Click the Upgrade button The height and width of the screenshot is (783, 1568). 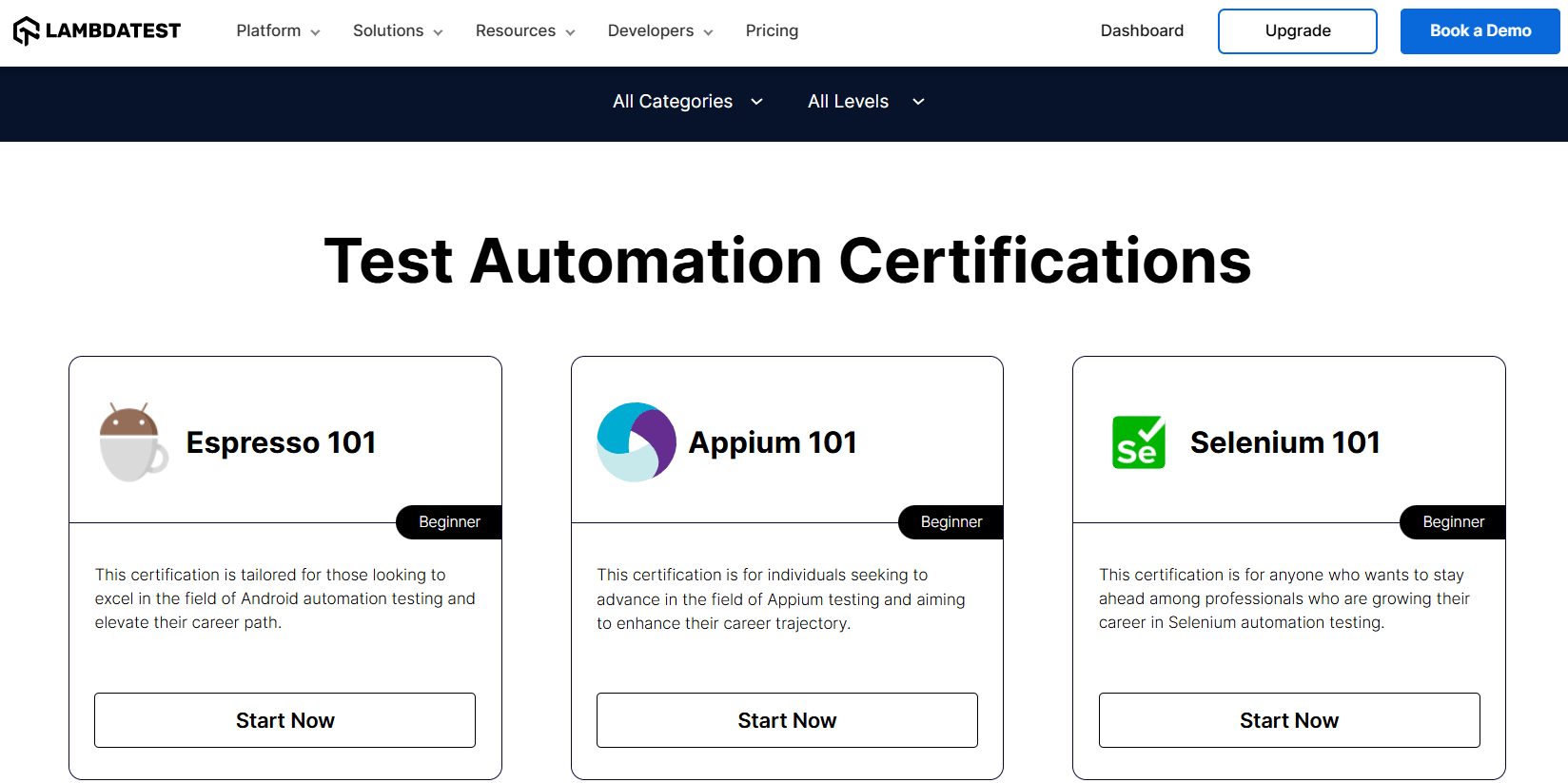[1298, 31]
